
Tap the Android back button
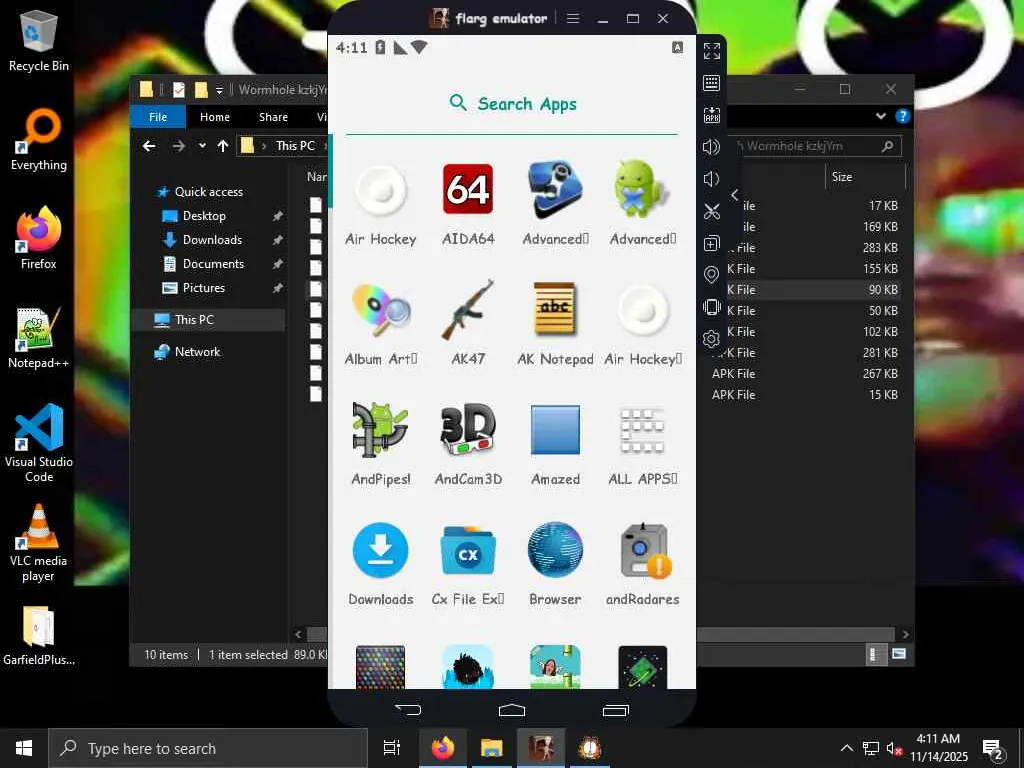pyautogui.click(x=408, y=709)
